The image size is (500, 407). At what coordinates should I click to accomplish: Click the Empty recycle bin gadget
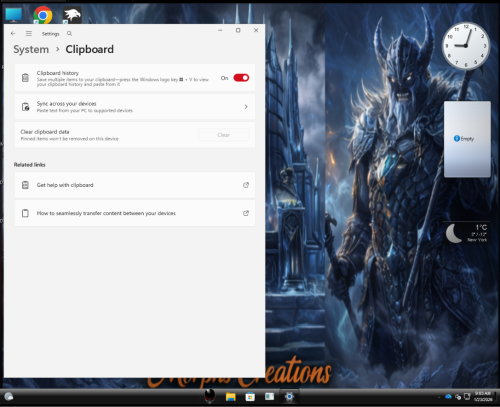click(x=467, y=139)
